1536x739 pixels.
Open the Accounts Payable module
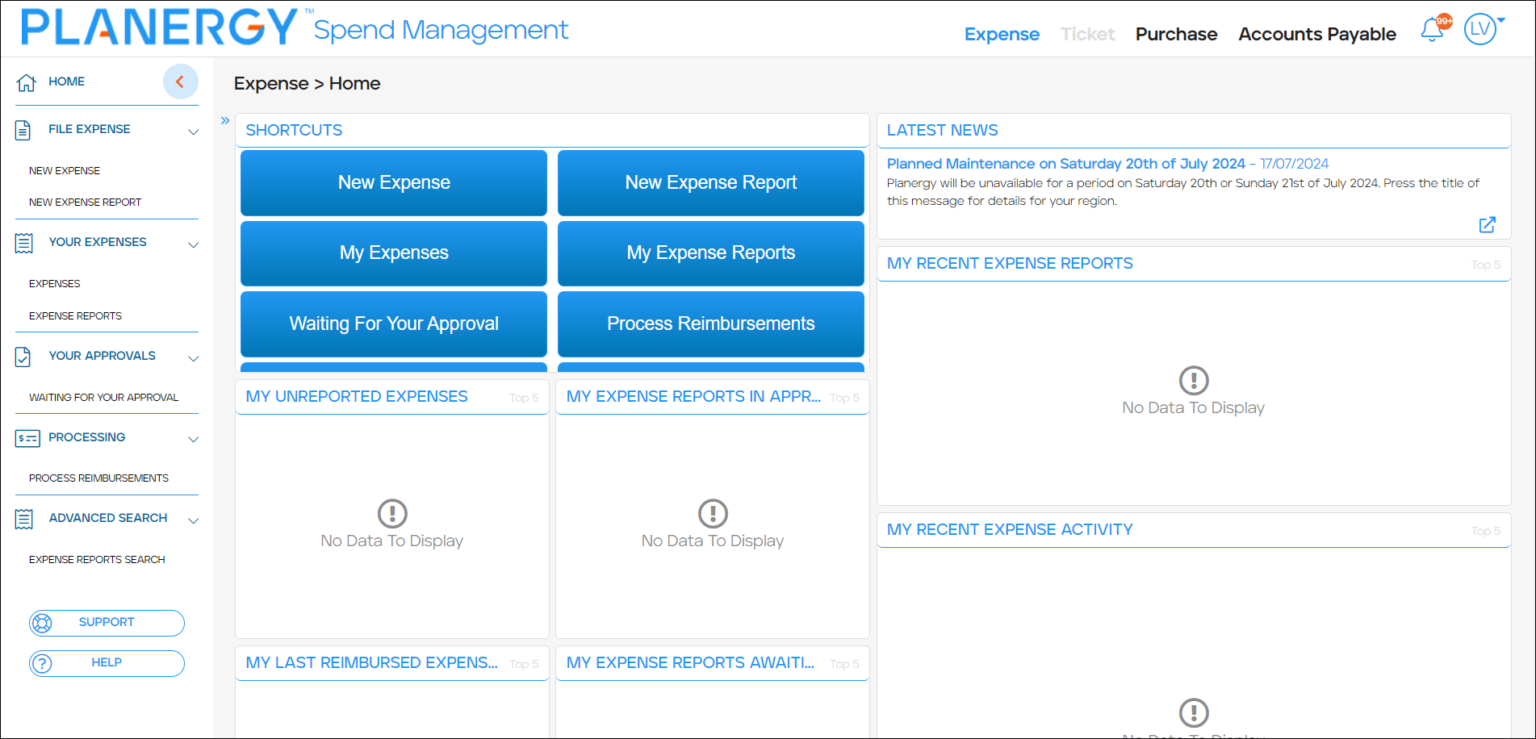[x=1317, y=33]
